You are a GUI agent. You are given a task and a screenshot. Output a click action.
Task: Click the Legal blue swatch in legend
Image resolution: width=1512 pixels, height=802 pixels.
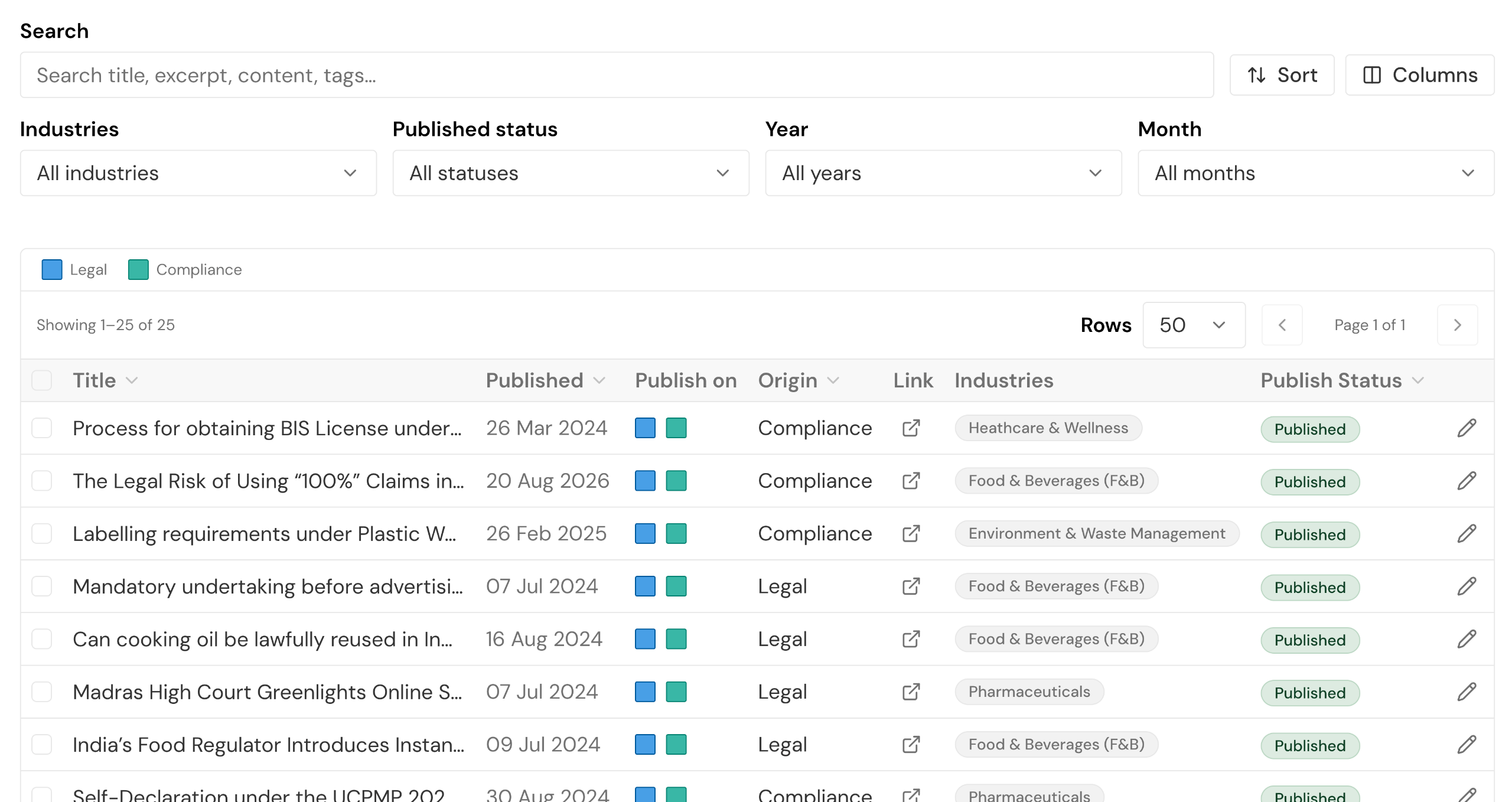click(52, 269)
